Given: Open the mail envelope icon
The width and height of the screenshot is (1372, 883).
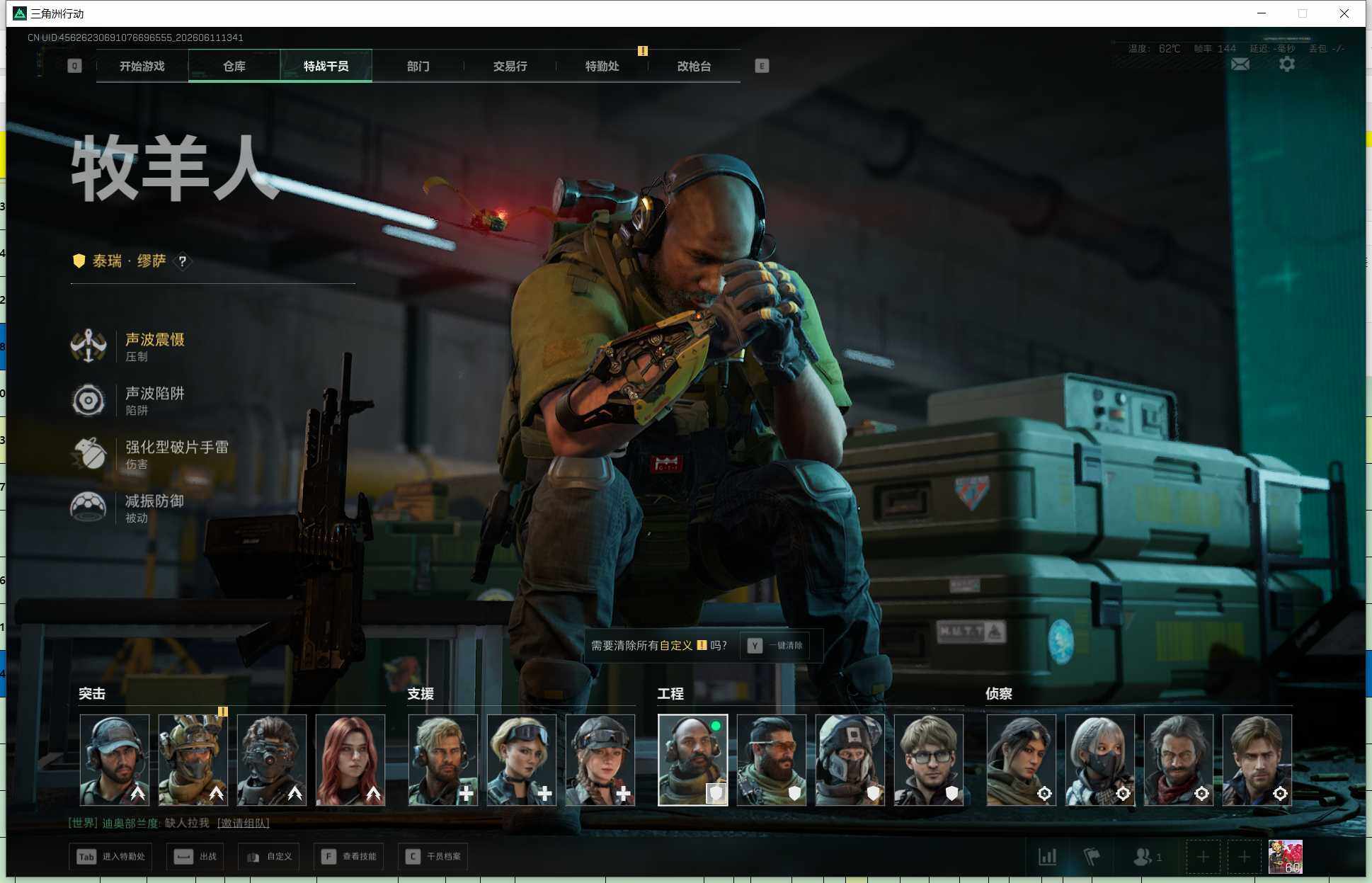Looking at the screenshot, I should point(1240,64).
